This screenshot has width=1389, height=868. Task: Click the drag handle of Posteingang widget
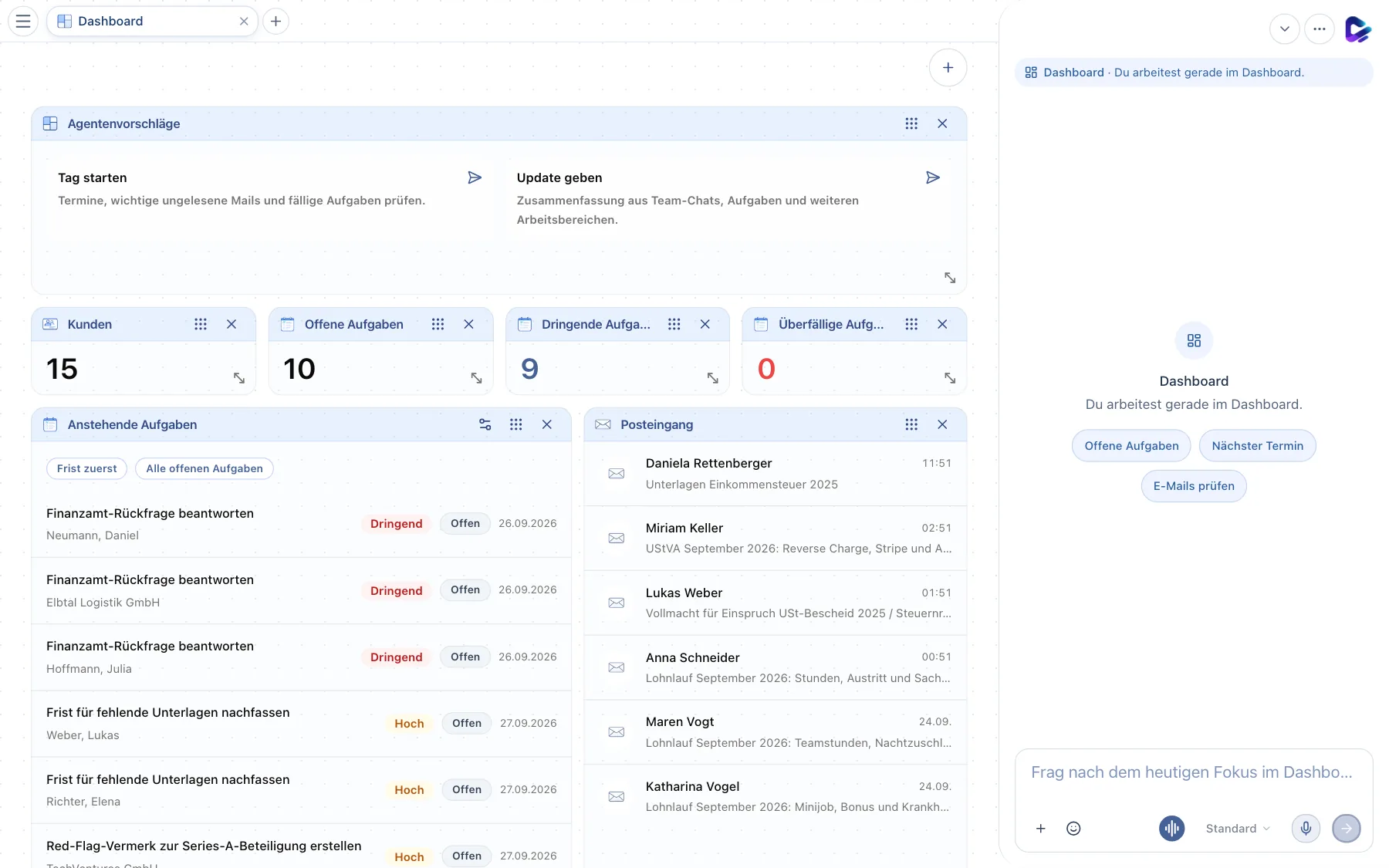[x=911, y=424]
